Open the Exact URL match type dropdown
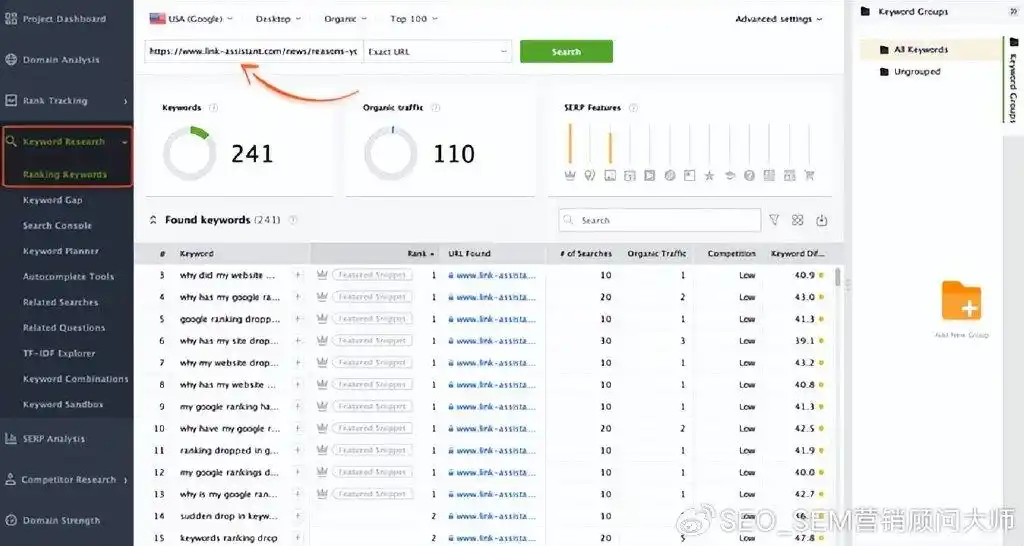 click(438, 51)
